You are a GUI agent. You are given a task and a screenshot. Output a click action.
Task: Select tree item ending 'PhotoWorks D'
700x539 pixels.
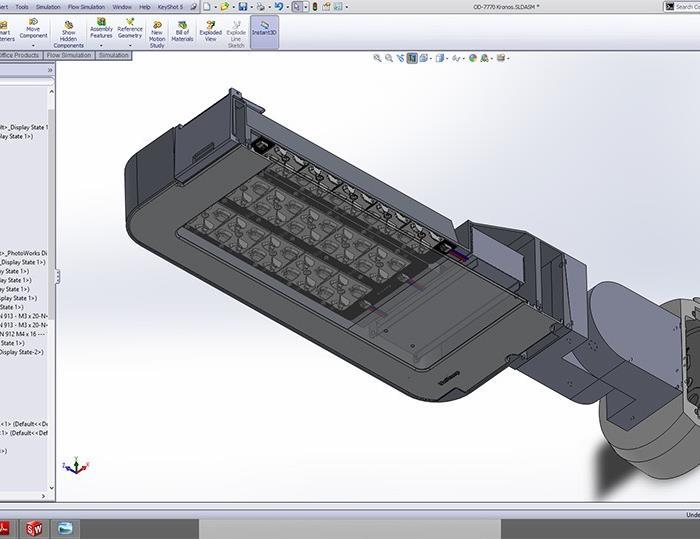point(24,253)
